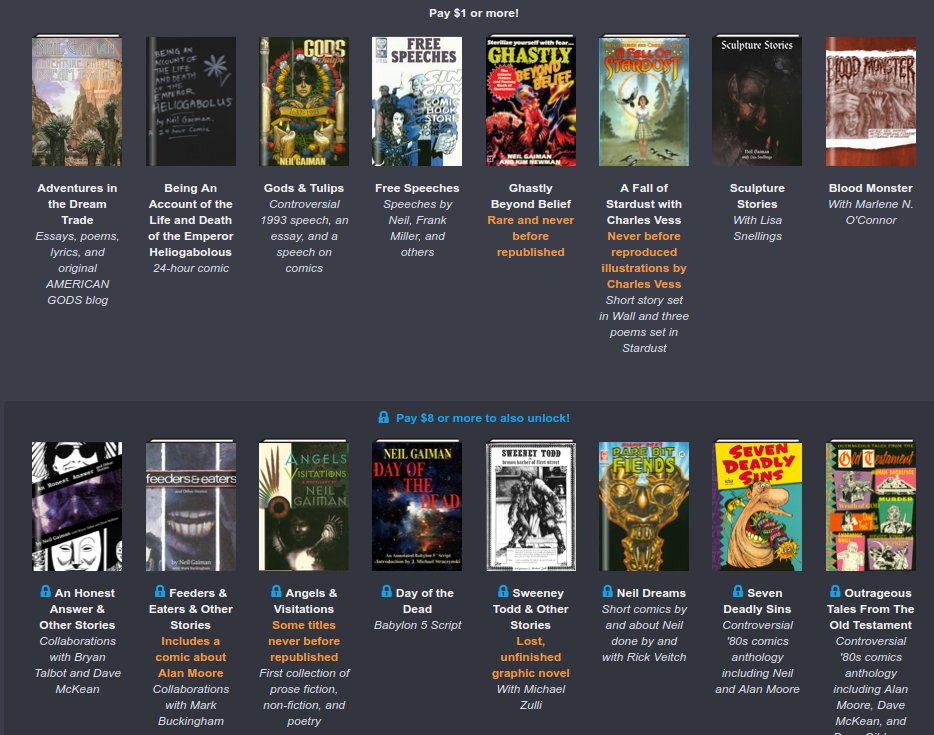The height and width of the screenshot is (735, 934).
Task: Click Adventures in the Dream Trade title
Action: coord(77,204)
